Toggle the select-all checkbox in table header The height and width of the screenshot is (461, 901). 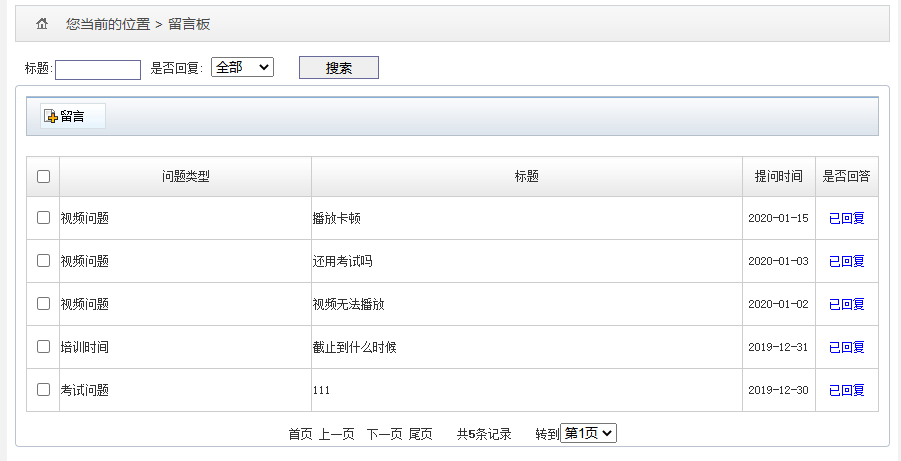pyautogui.click(x=43, y=177)
